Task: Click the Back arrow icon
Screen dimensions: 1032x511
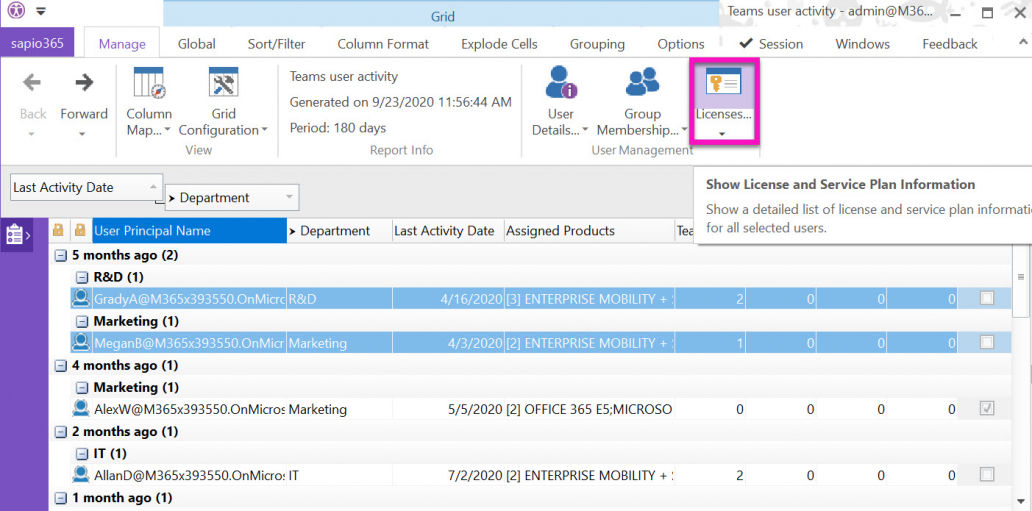Action: click(x=32, y=82)
